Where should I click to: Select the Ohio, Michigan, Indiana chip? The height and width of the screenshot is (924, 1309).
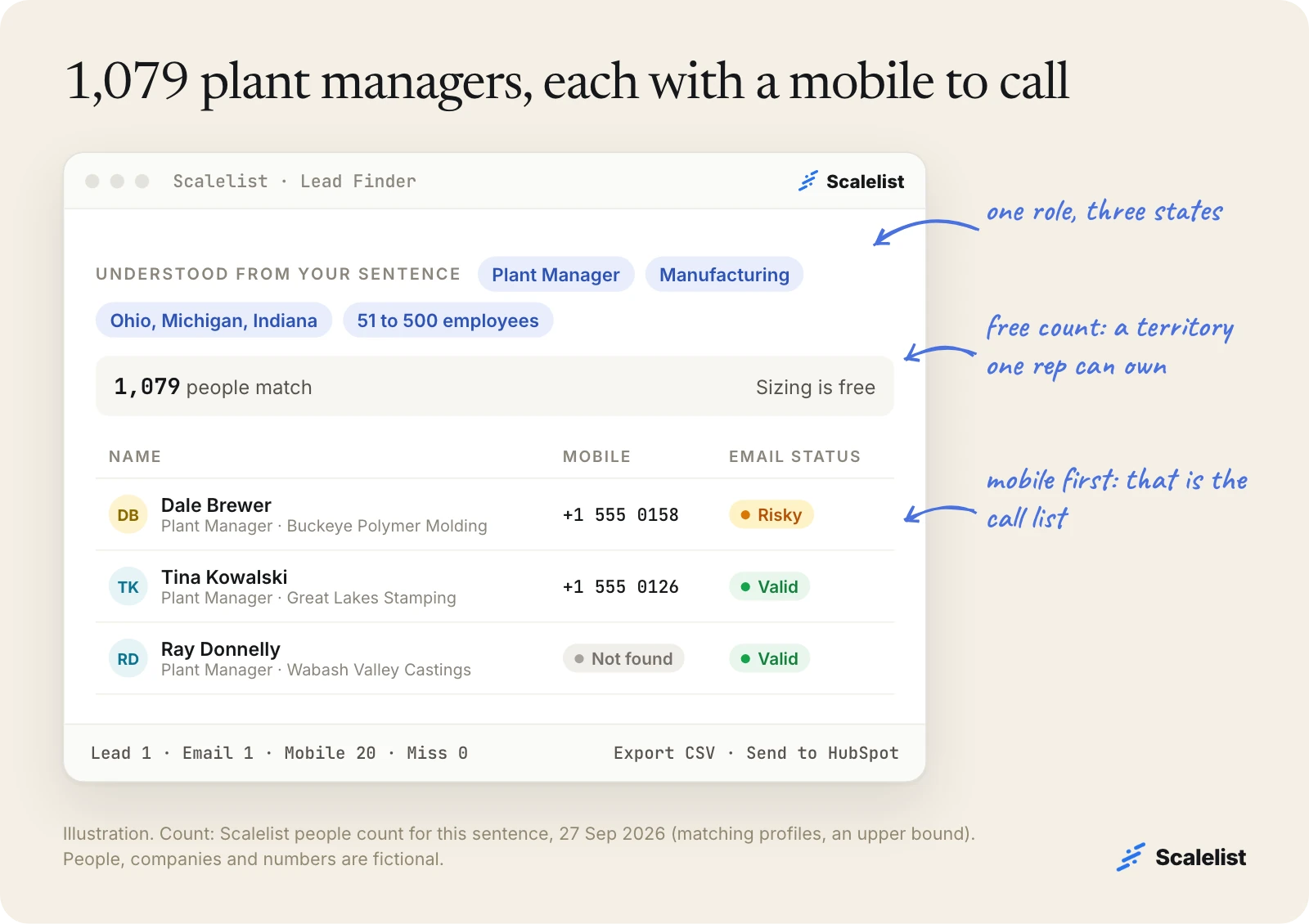pyautogui.click(x=214, y=321)
